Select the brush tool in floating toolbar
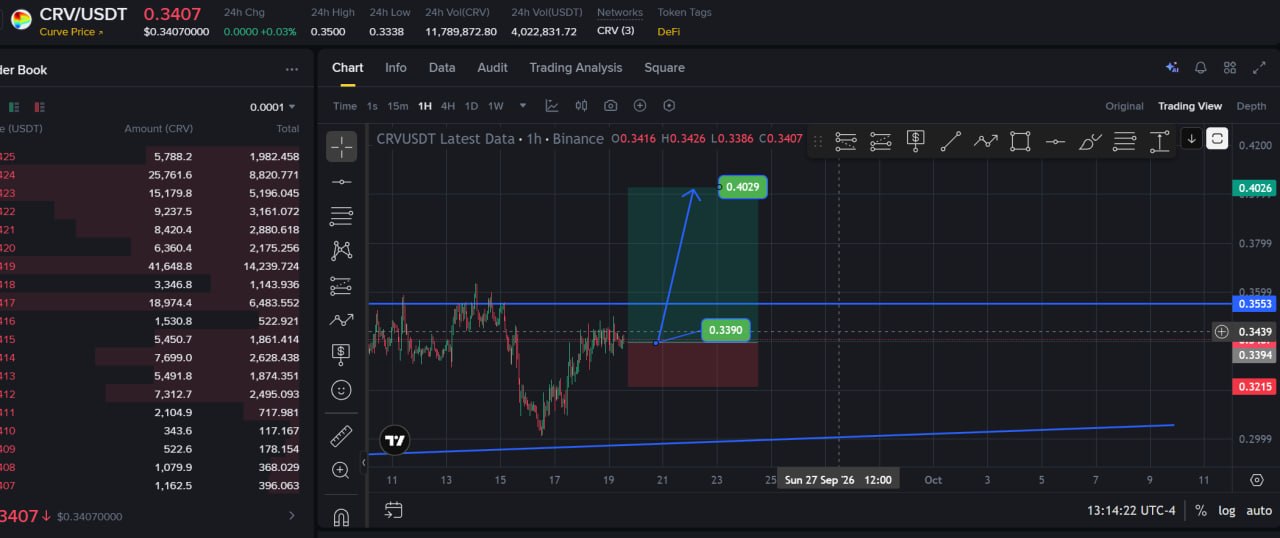 [x=1090, y=141]
